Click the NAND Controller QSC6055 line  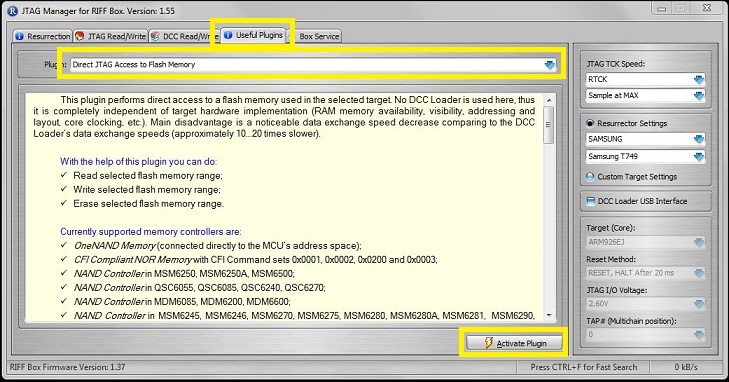(199, 288)
